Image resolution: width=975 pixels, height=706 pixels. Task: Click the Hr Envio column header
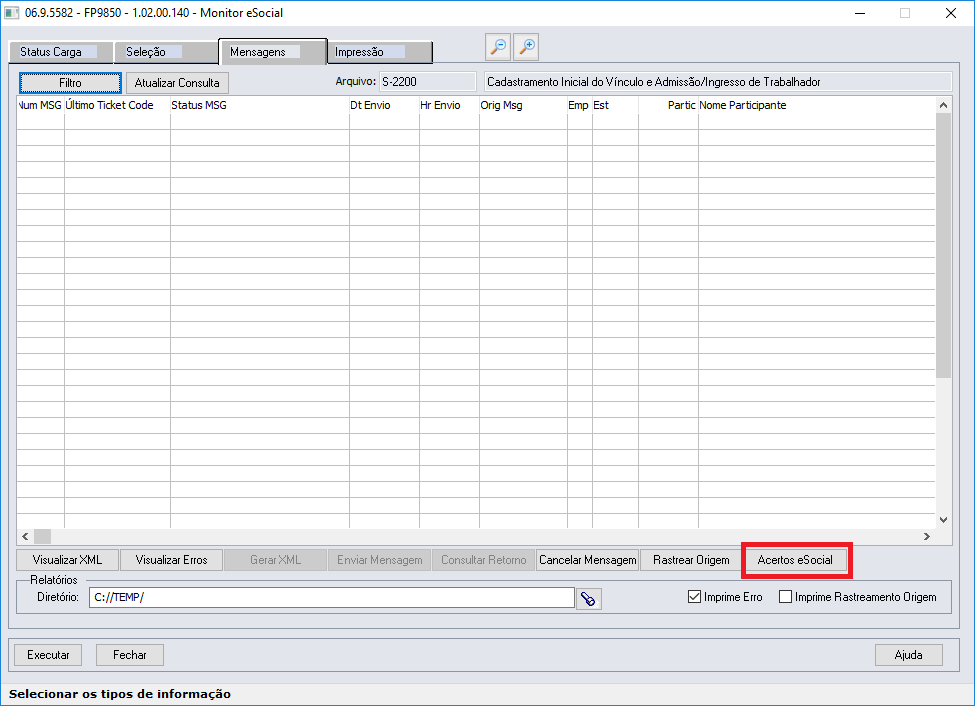pyautogui.click(x=450, y=105)
